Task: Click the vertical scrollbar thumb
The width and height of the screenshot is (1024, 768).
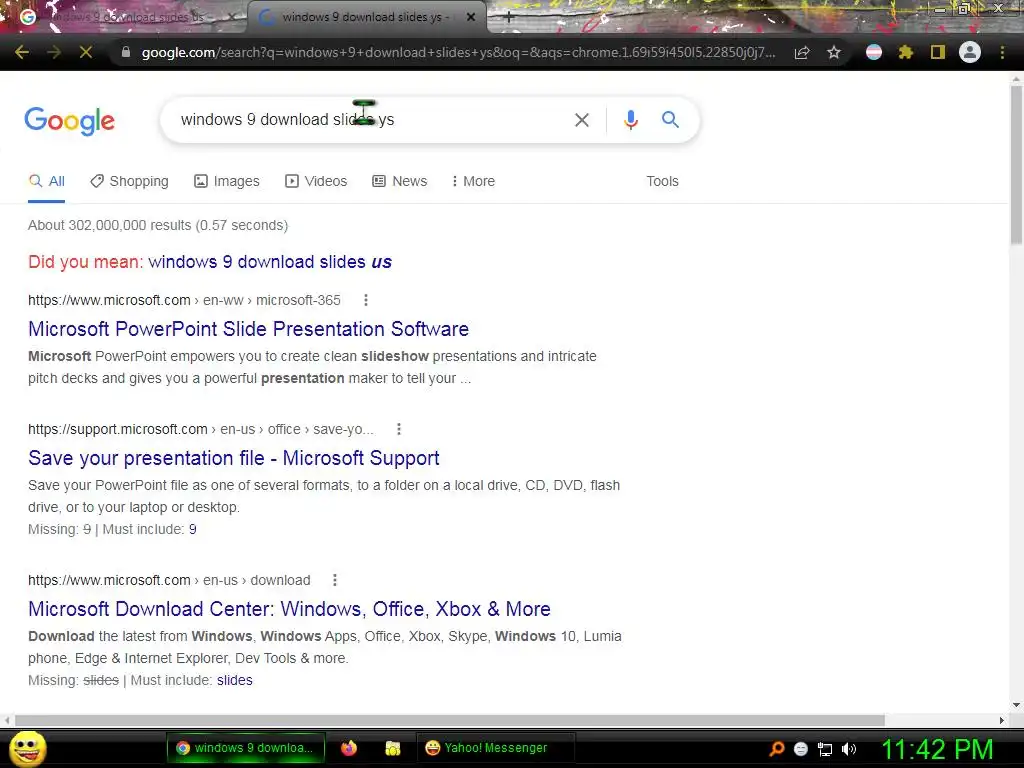Action: [1016, 165]
